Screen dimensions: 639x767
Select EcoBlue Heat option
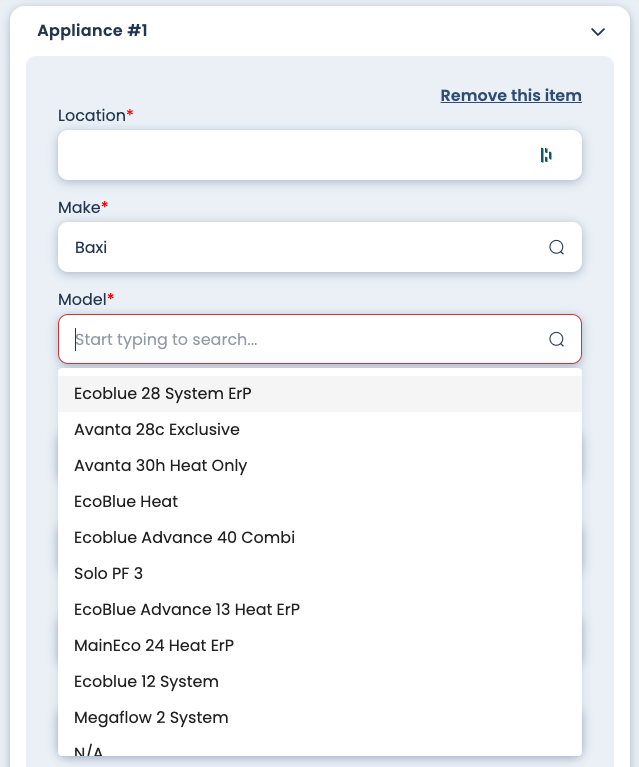point(126,502)
